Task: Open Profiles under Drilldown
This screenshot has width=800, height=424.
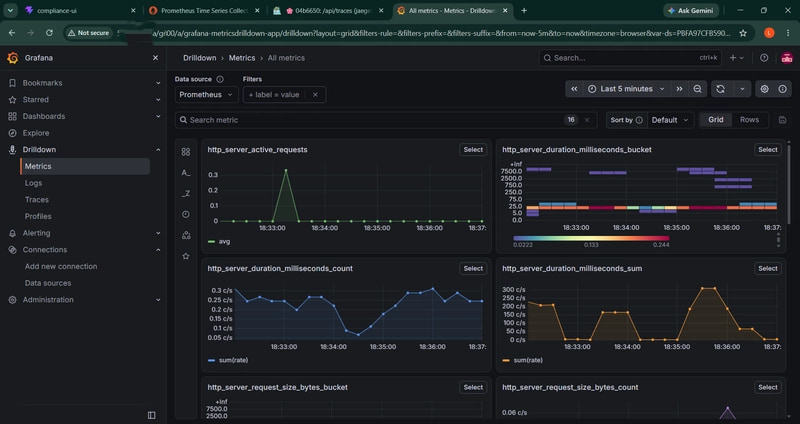Action: (38, 216)
